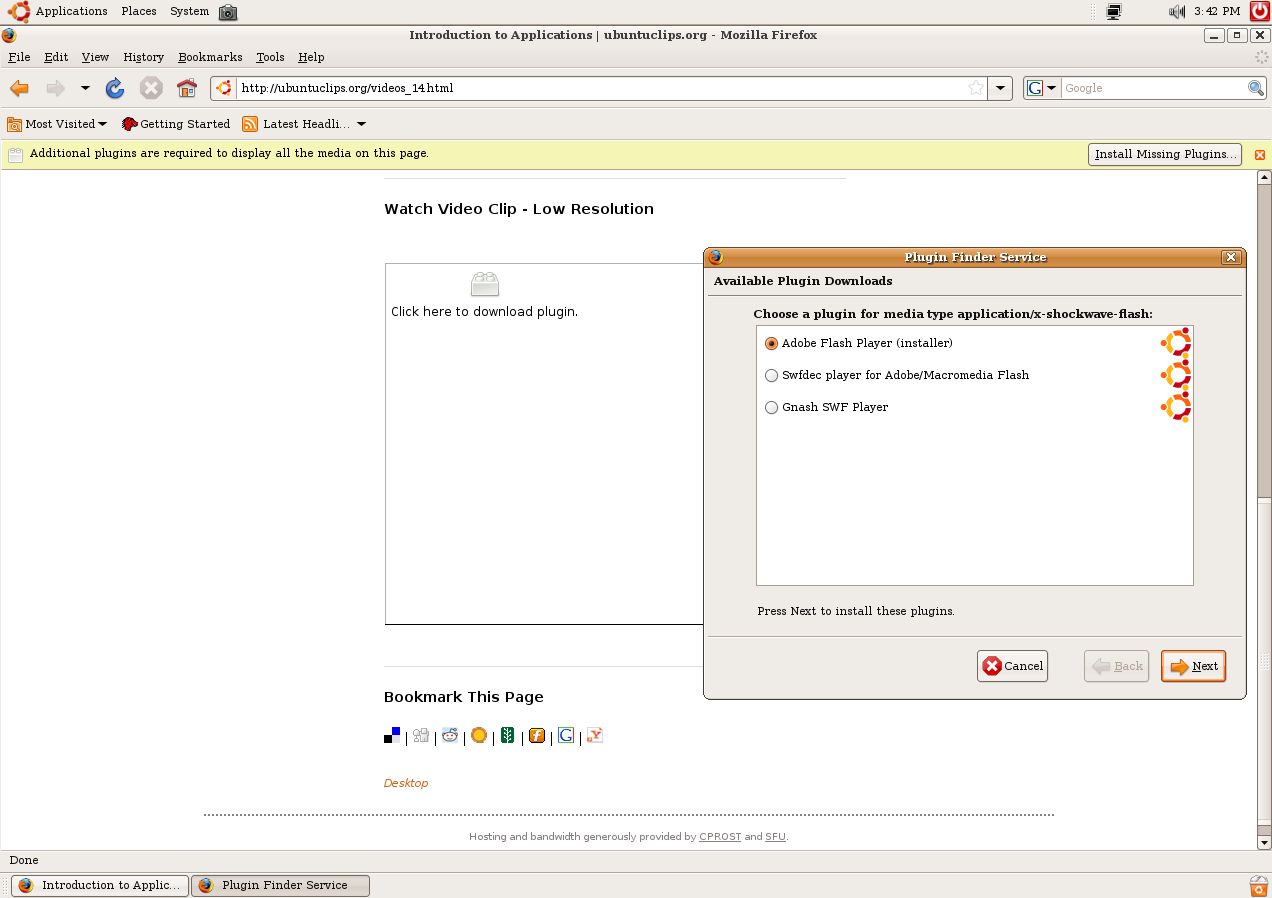Open the System menu in top panel

click(189, 12)
